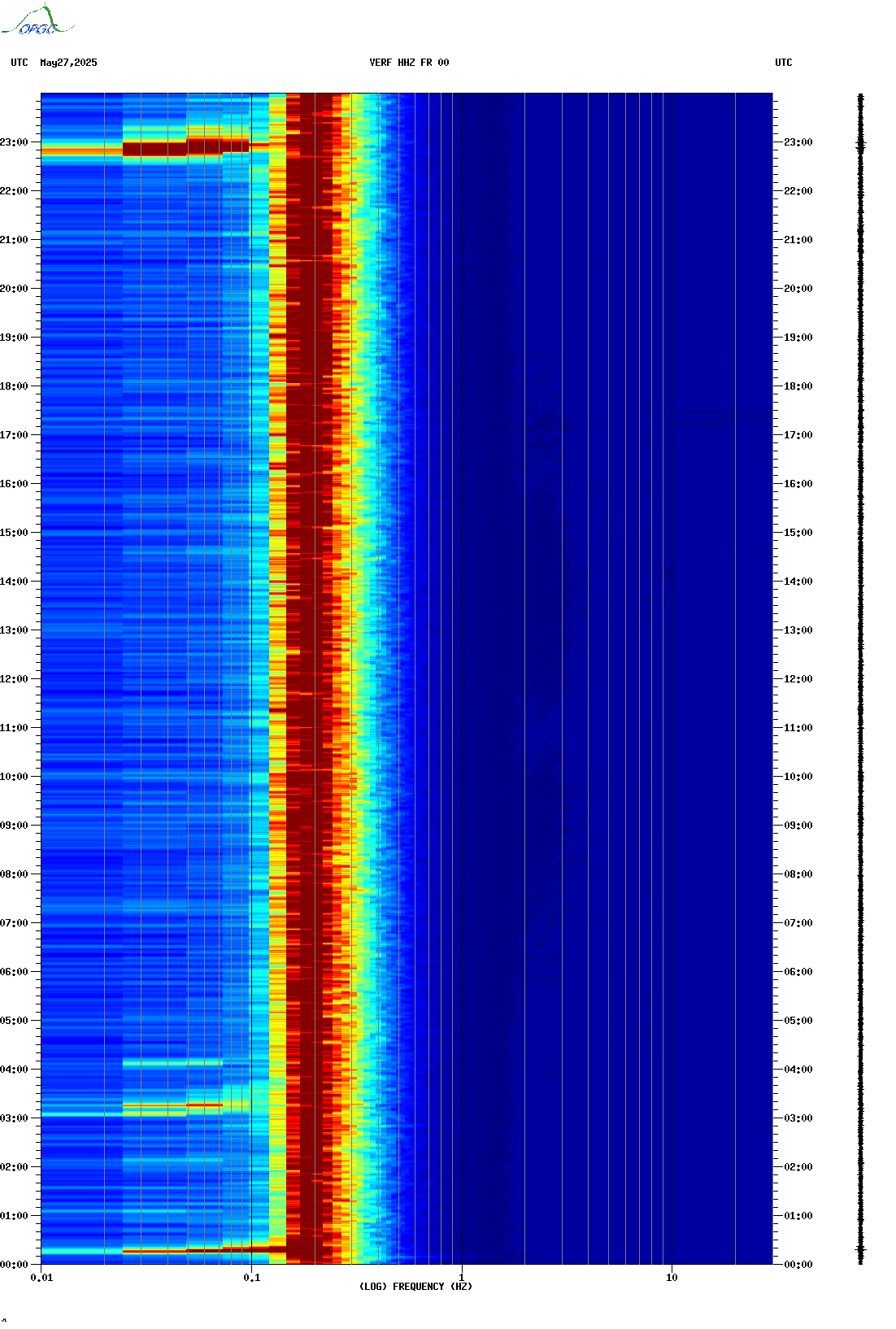Click 15:00 on the right time axis
The height and width of the screenshot is (1329, 896).
pos(798,533)
